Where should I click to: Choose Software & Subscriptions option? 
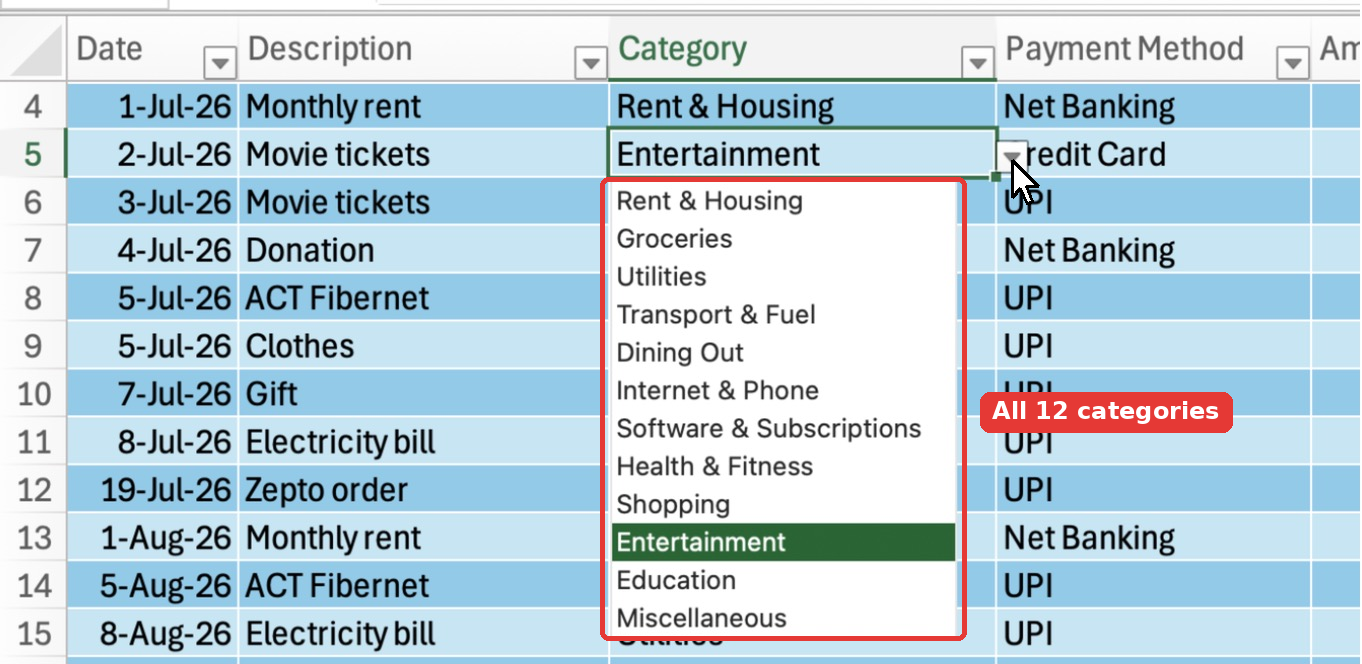pos(783,429)
